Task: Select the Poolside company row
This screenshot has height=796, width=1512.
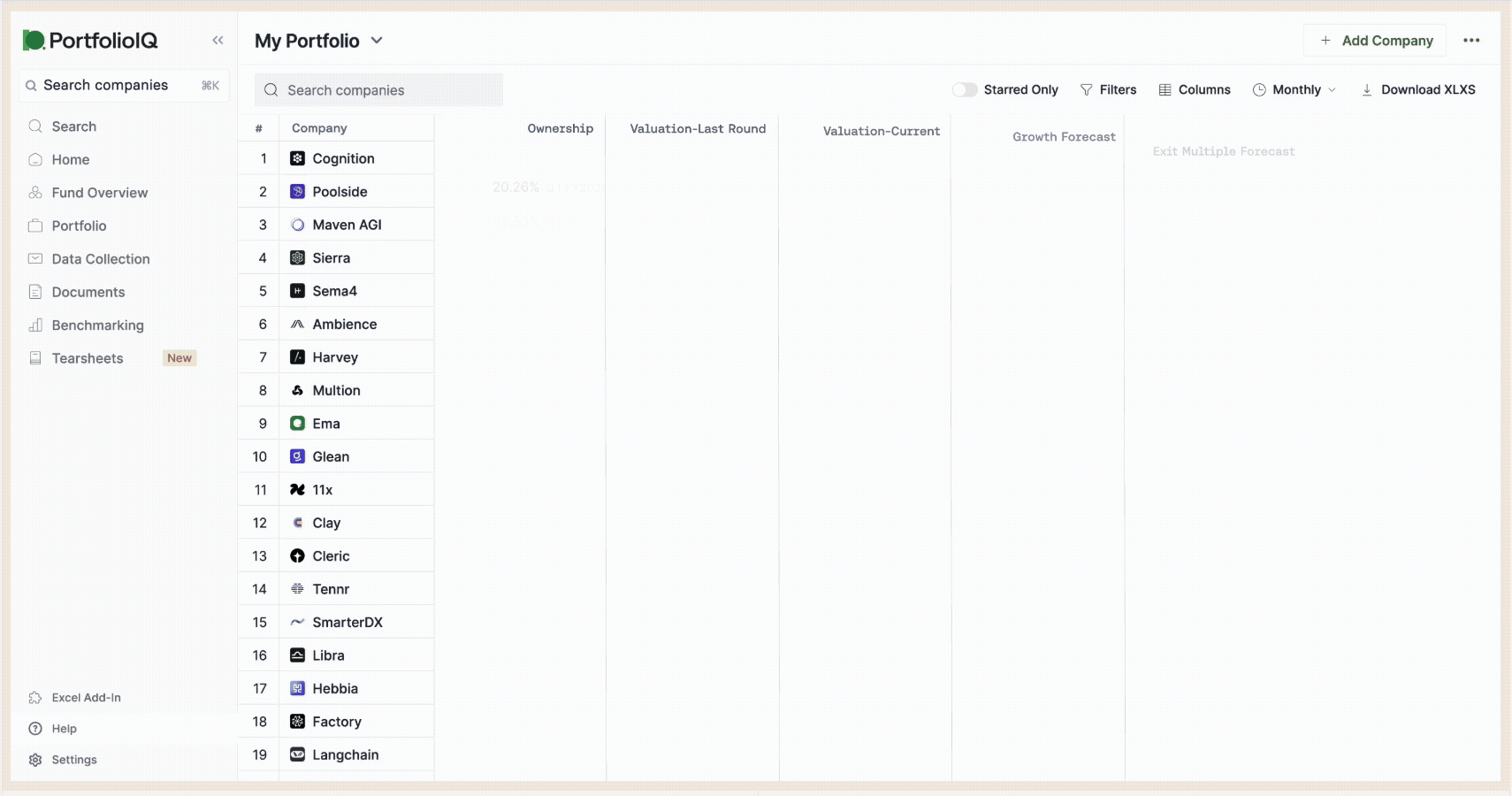Action: pyautogui.click(x=336, y=192)
